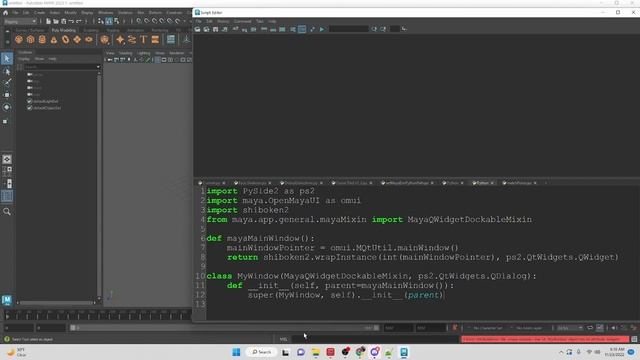The image size is (640, 360).
Task: Click Clear History icon in Script Editor
Action: pyautogui.click(x=236, y=29)
